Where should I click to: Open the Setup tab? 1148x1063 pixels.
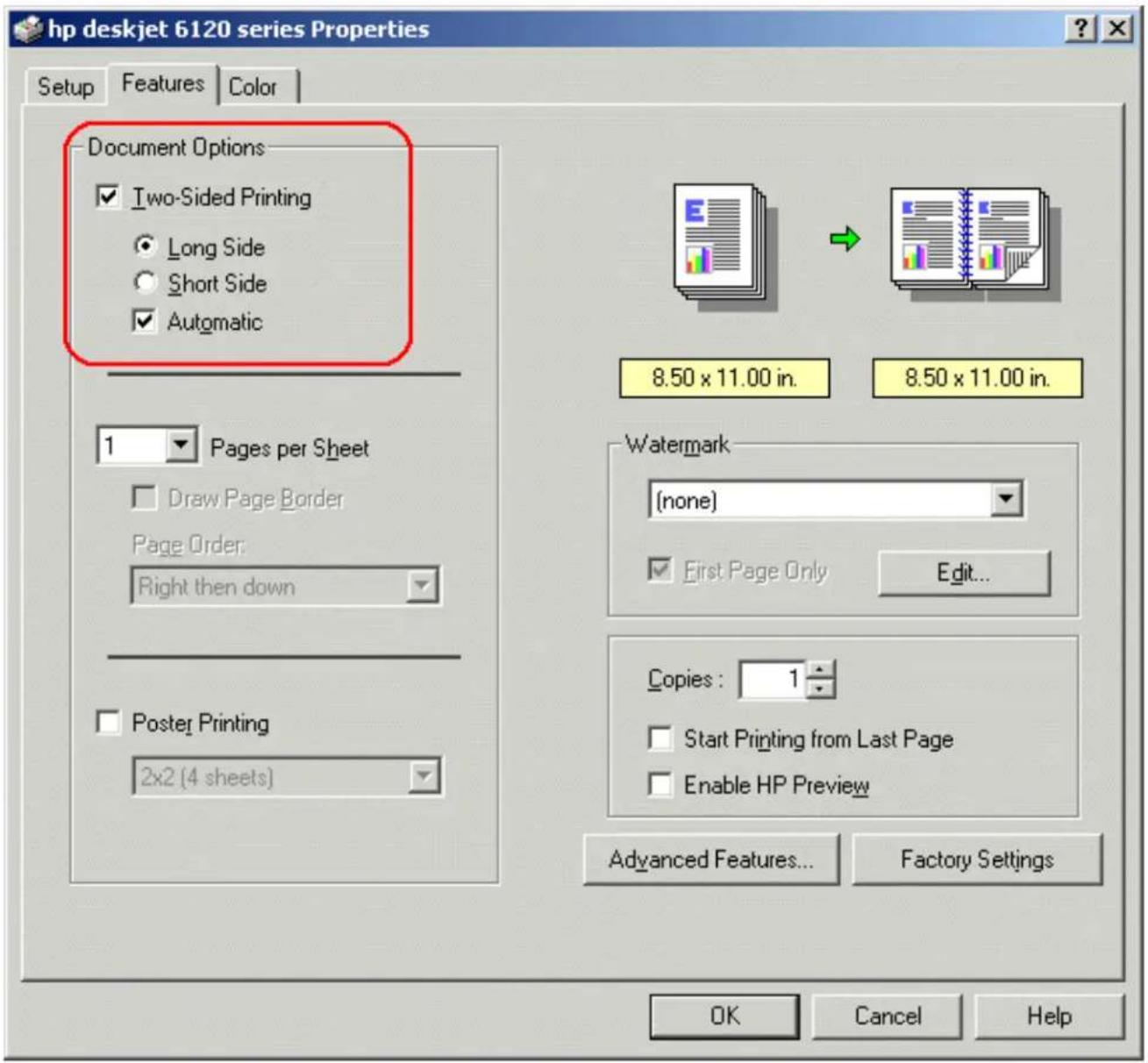(x=65, y=87)
